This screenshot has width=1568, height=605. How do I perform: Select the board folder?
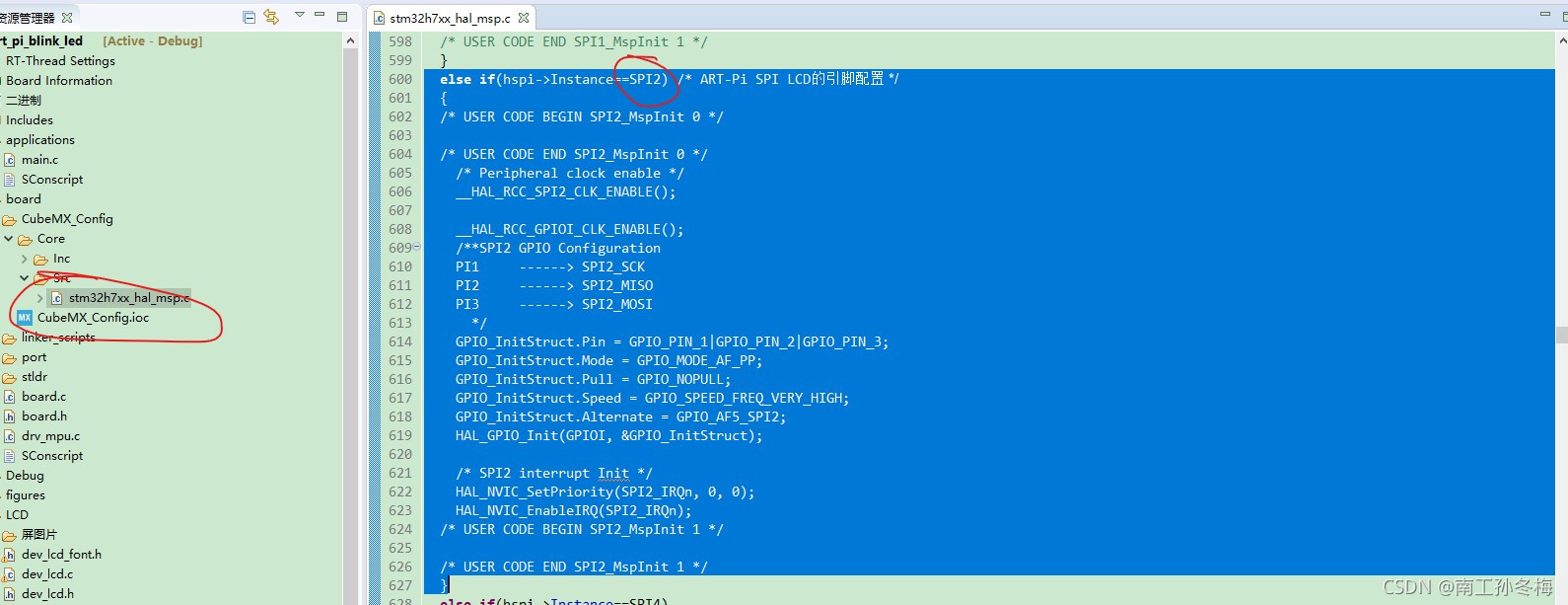point(24,198)
